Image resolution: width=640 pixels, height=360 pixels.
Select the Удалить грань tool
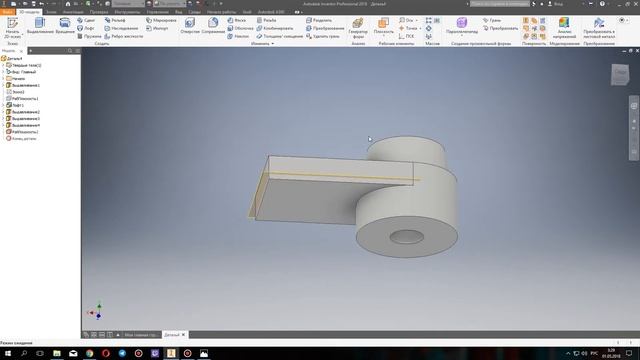(x=322, y=36)
